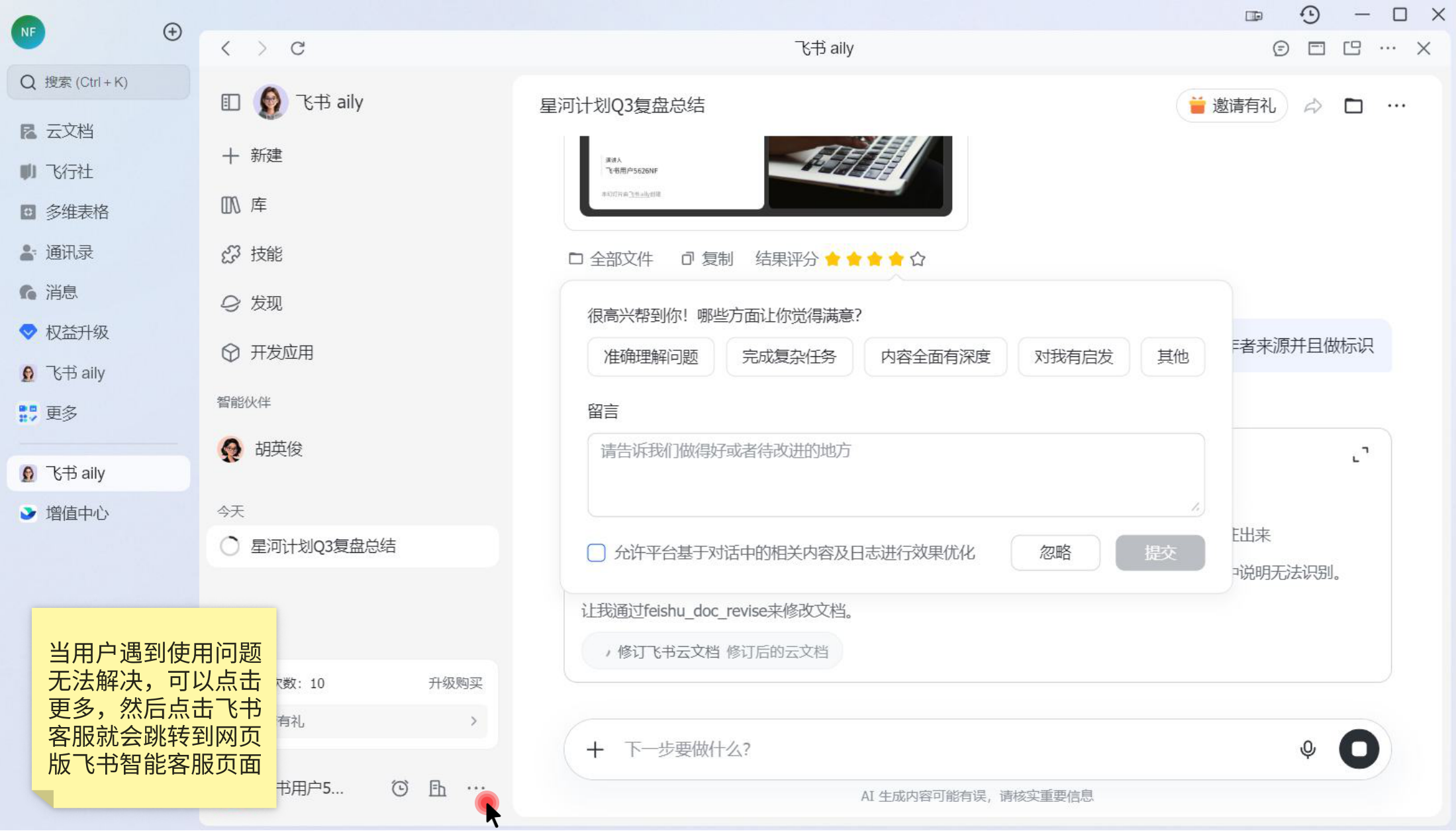This screenshot has height=831, width=1456.
Task: Click the window layout icon in title bar
Action: [x=1316, y=48]
